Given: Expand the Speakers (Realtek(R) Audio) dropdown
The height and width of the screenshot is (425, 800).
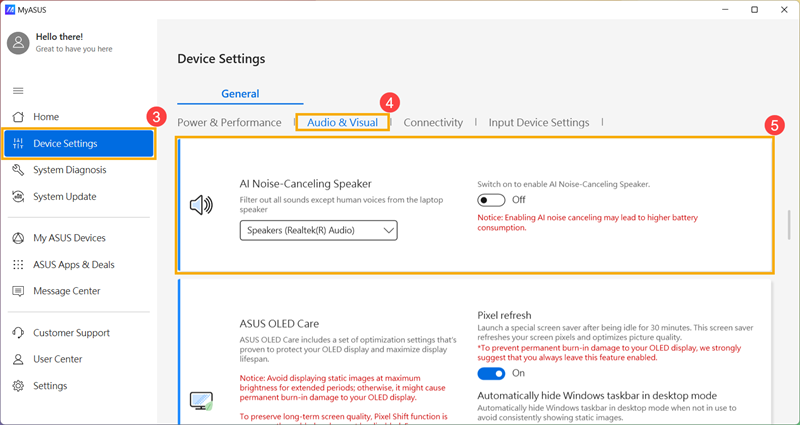Looking at the screenshot, I should click(x=319, y=231).
